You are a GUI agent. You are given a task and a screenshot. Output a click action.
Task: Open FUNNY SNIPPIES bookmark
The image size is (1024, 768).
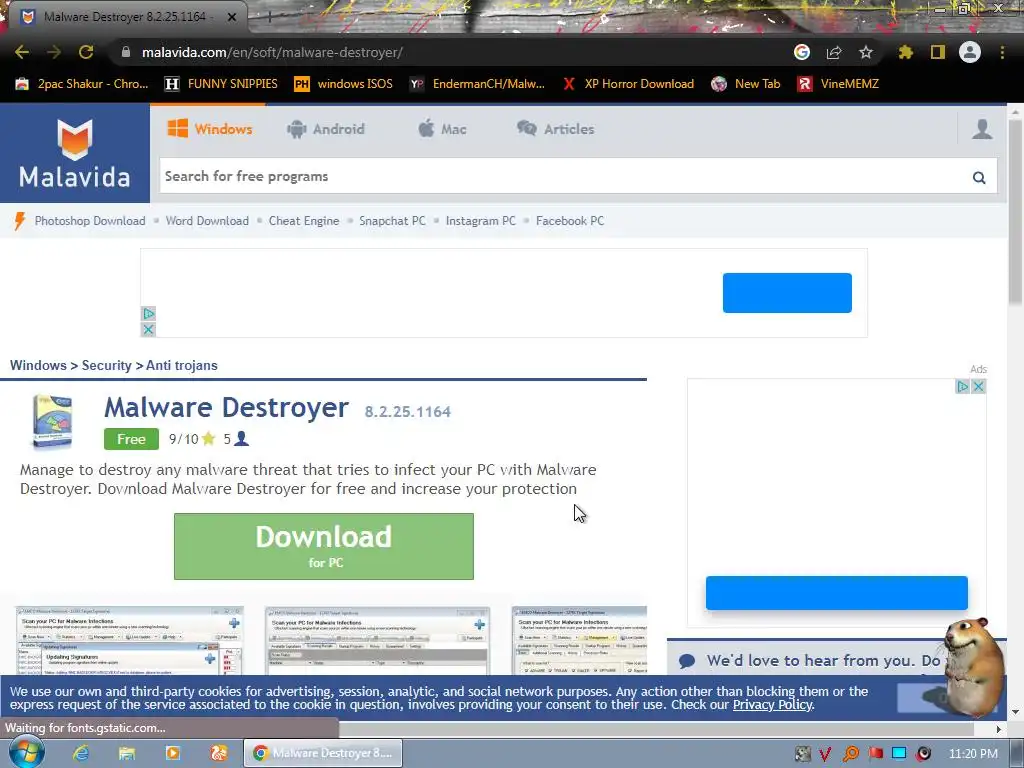(x=221, y=84)
